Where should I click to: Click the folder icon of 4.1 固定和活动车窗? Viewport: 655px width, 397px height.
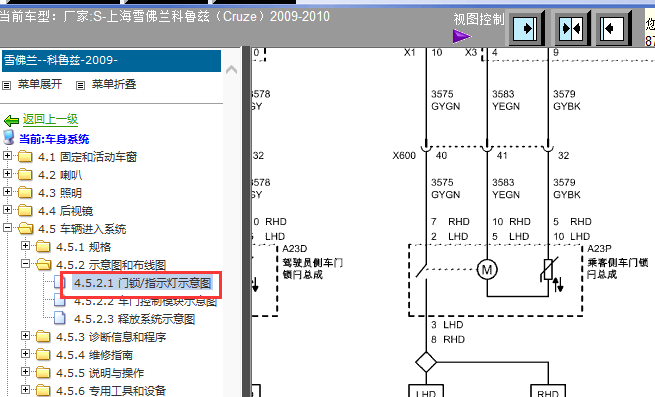tap(25, 157)
